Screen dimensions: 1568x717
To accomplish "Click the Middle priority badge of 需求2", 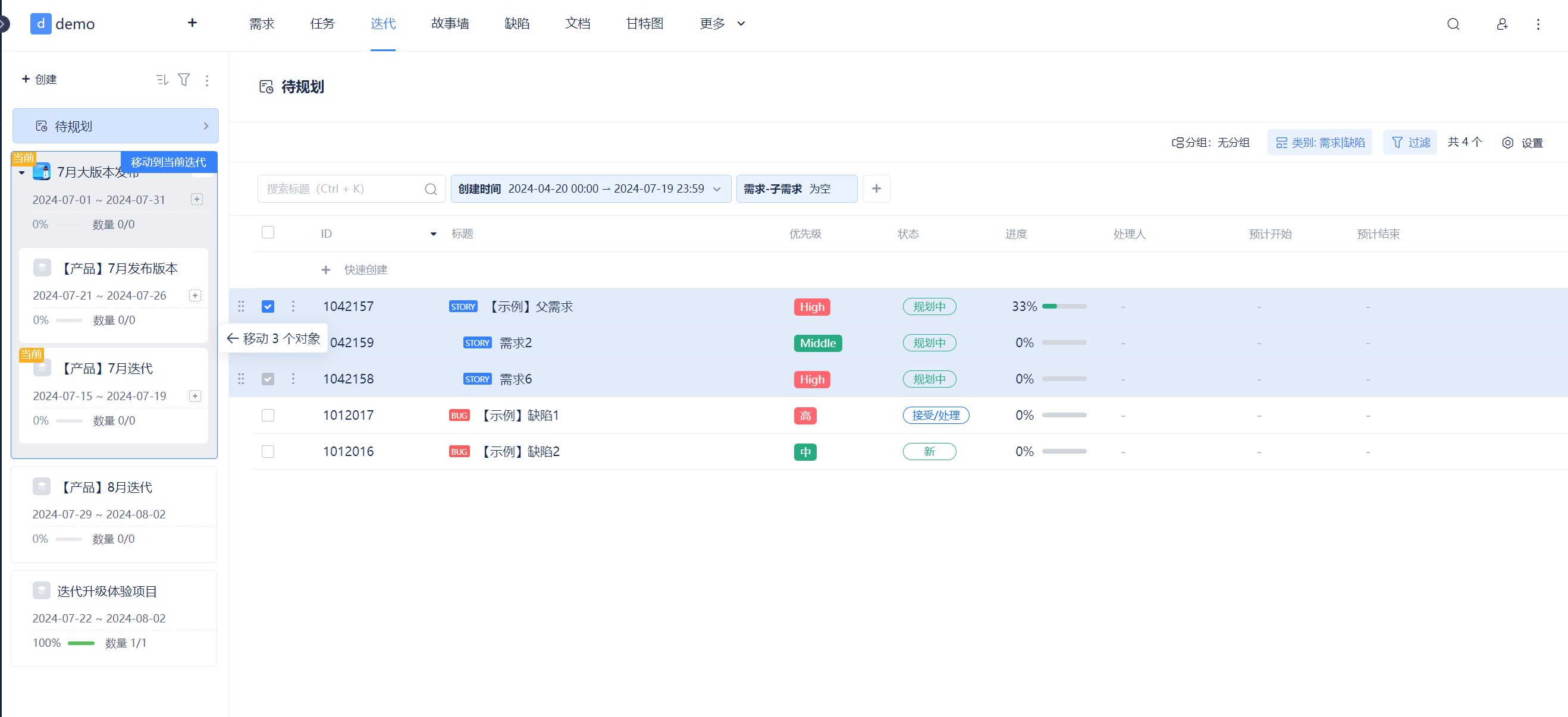I will point(817,343).
